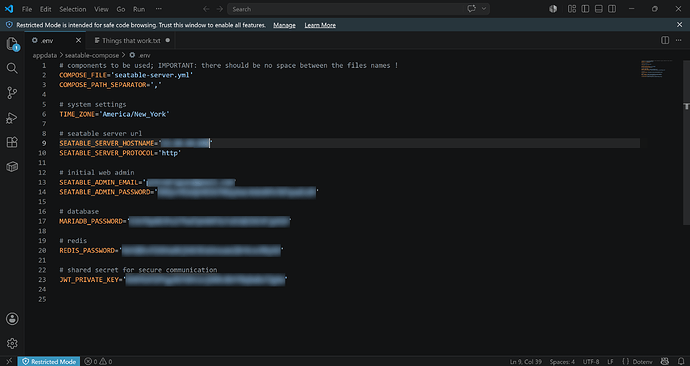
Task: Change end of line sequence LF
Action: tap(610, 361)
